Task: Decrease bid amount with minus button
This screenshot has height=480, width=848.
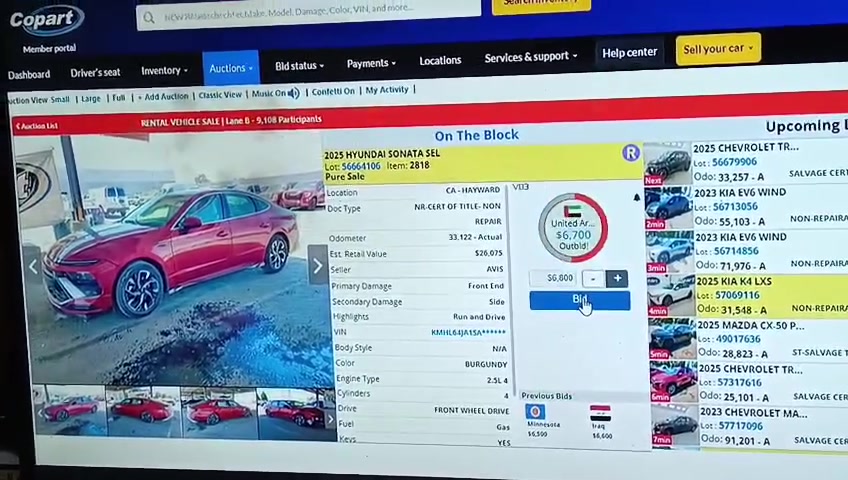Action: [593, 278]
